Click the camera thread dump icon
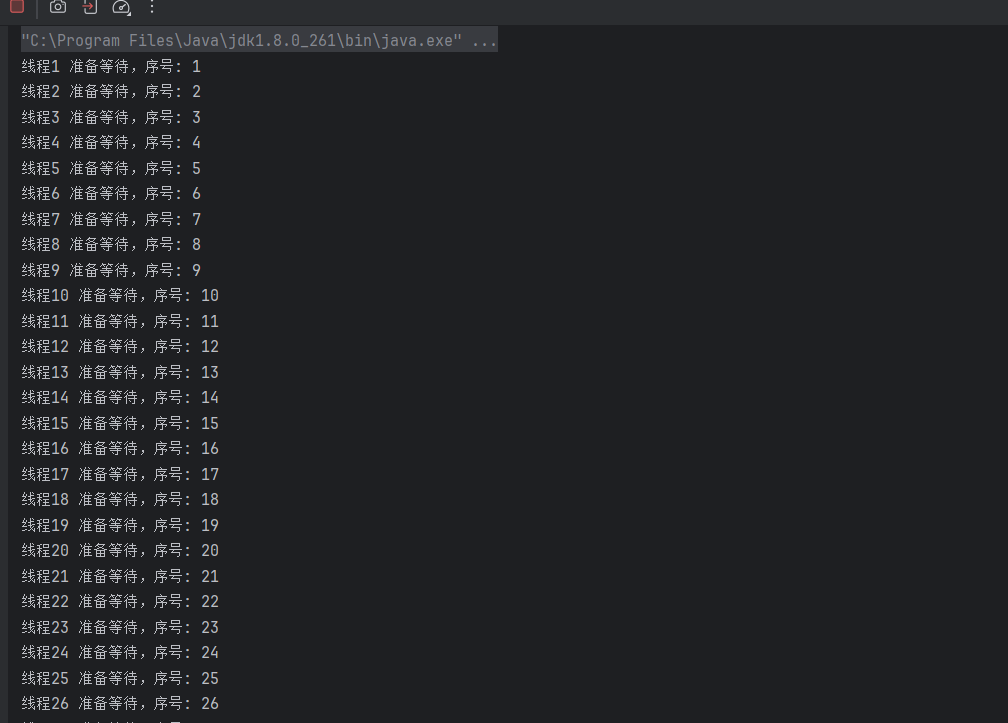Image resolution: width=1008 pixels, height=723 pixels. pos(58,7)
